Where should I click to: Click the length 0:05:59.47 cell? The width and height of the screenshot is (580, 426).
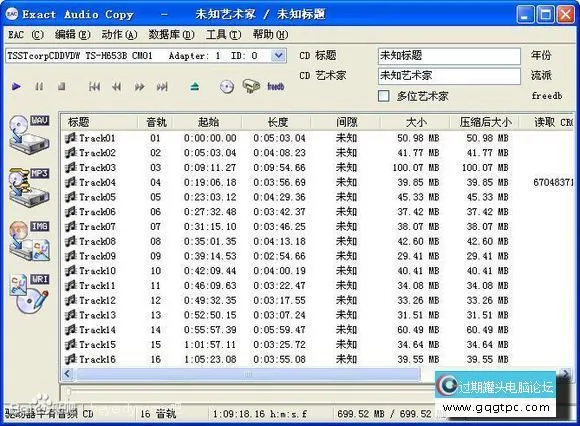(279, 329)
